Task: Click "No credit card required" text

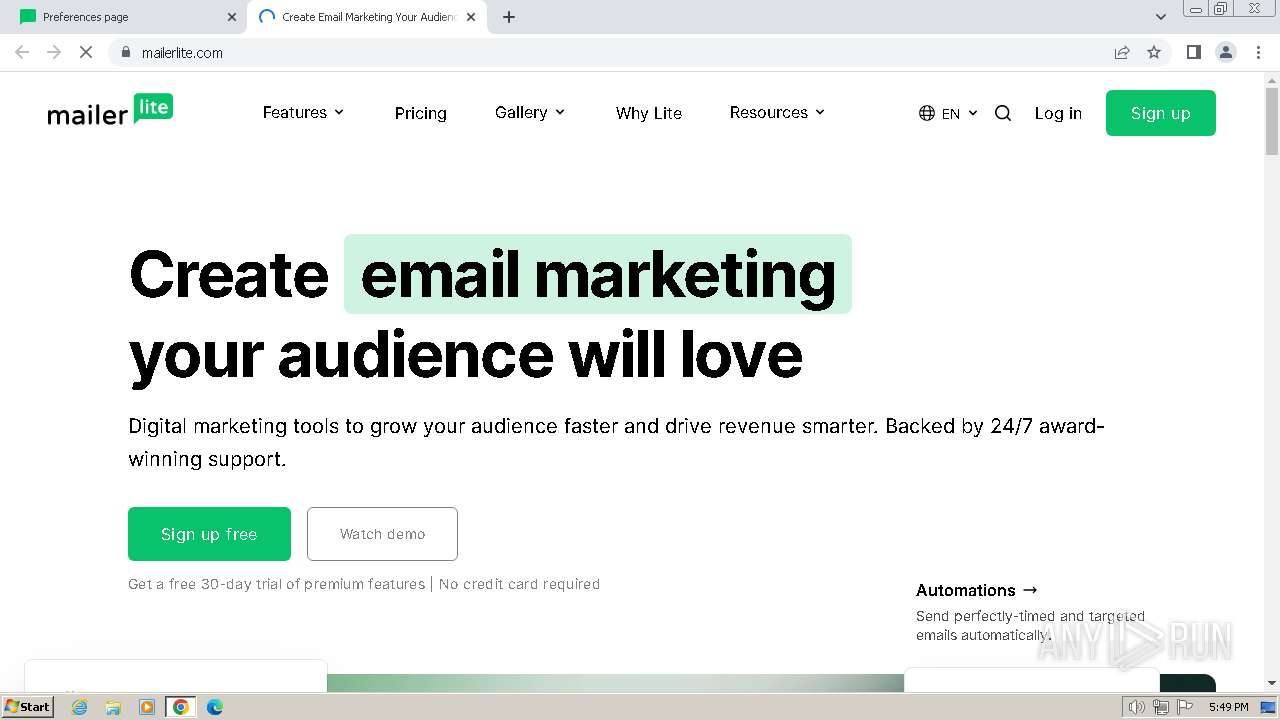Action: pyautogui.click(x=519, y=584)
